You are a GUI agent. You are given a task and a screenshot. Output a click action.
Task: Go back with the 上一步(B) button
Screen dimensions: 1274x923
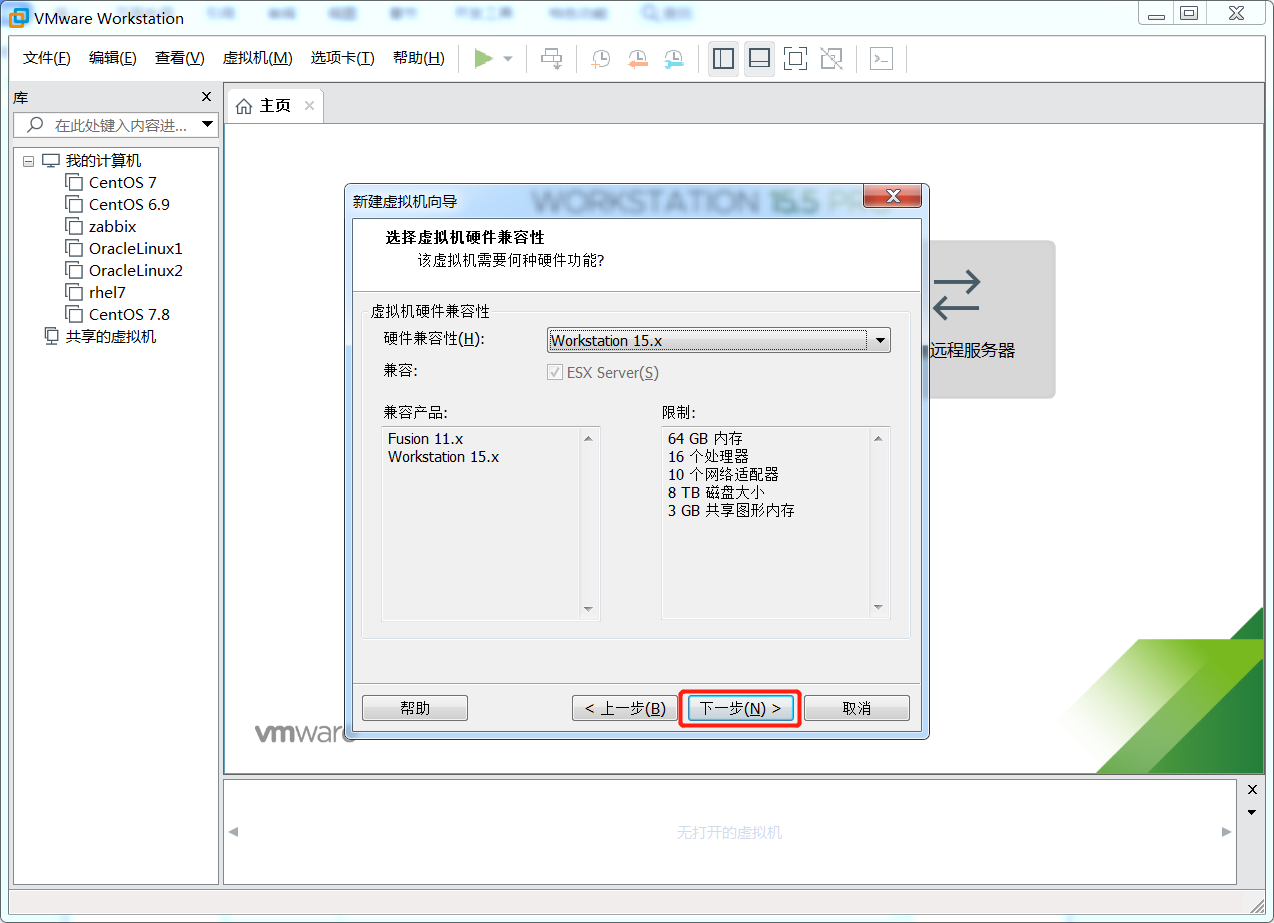(625, 708)
